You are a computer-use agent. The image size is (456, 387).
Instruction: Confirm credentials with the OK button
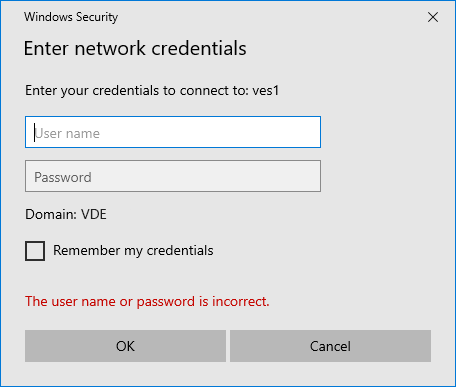click(x=125, y=346)
